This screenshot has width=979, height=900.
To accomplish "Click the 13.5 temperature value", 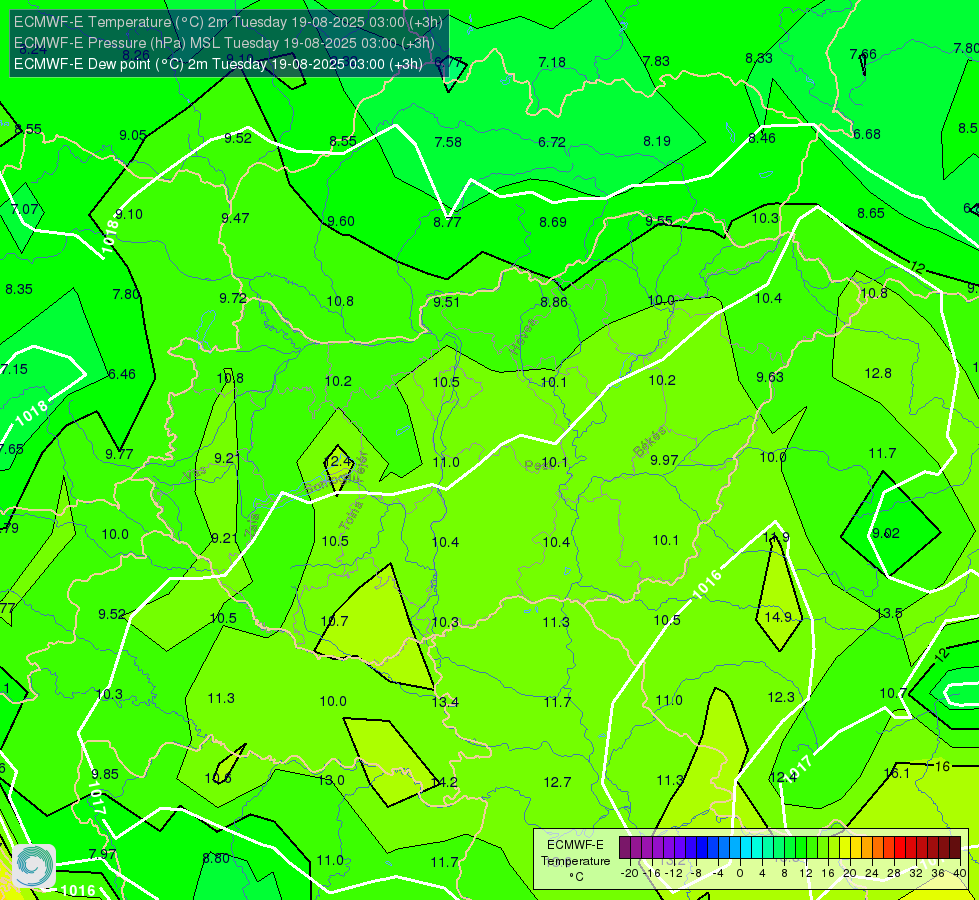I will pyautogui.click(x=889, y=613).
